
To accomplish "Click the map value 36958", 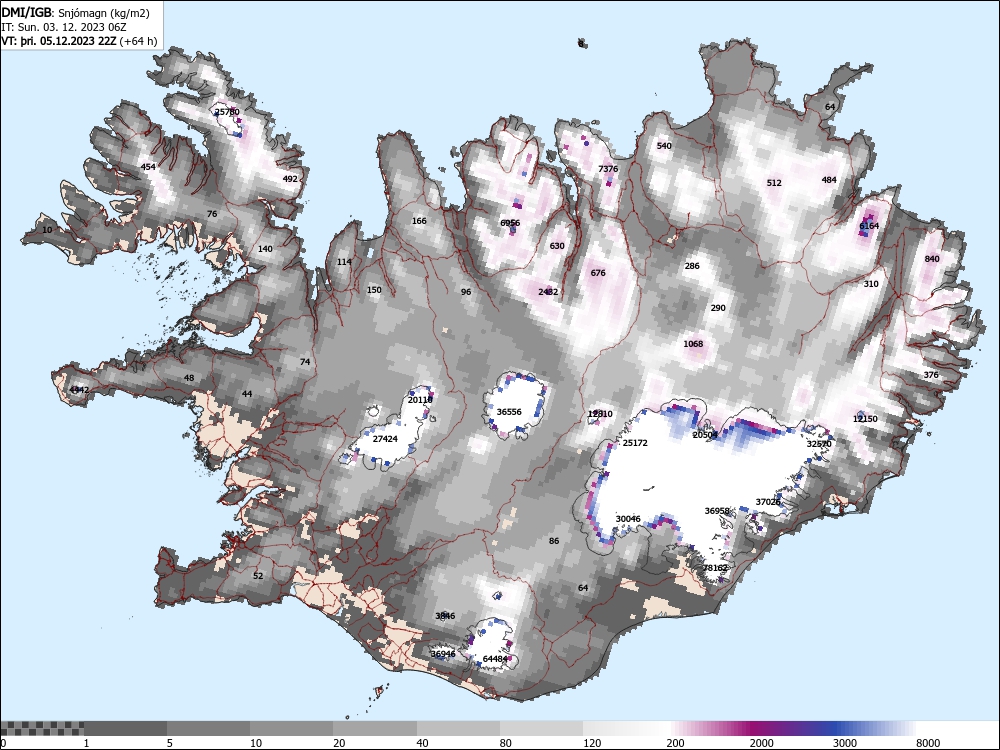I will [717, 511].
